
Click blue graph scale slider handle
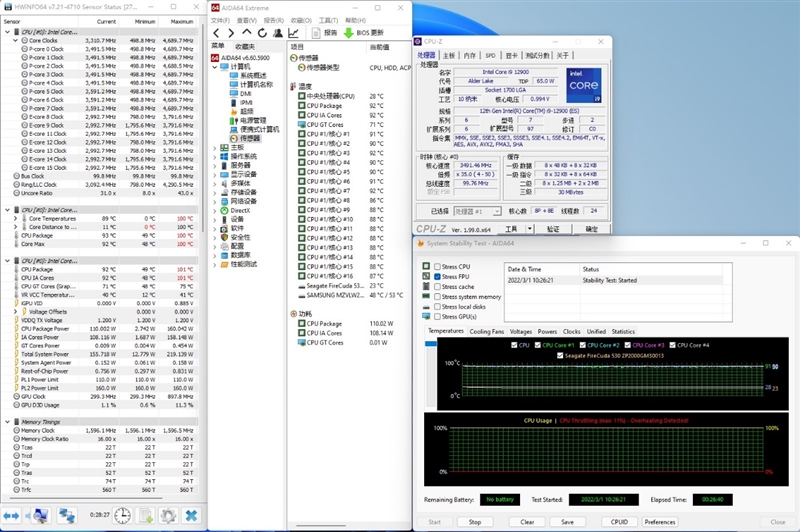point(431,344)
